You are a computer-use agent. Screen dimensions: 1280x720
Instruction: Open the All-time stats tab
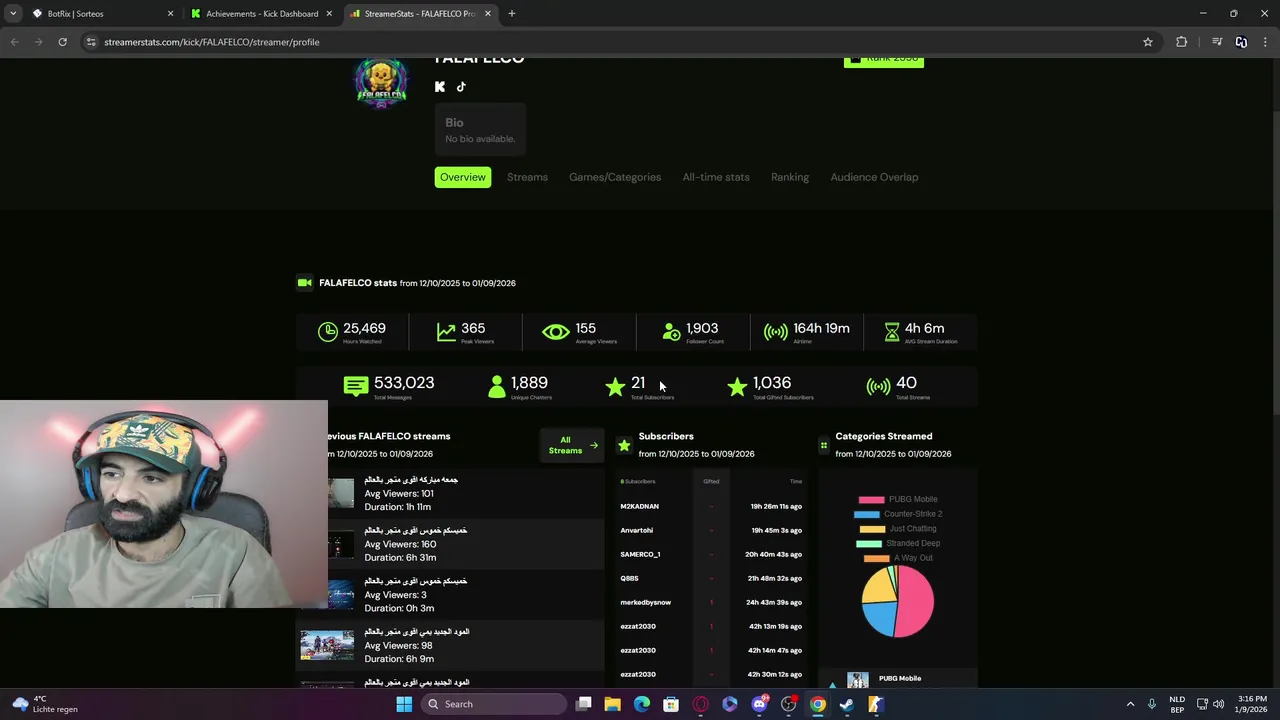coord(716,177)
